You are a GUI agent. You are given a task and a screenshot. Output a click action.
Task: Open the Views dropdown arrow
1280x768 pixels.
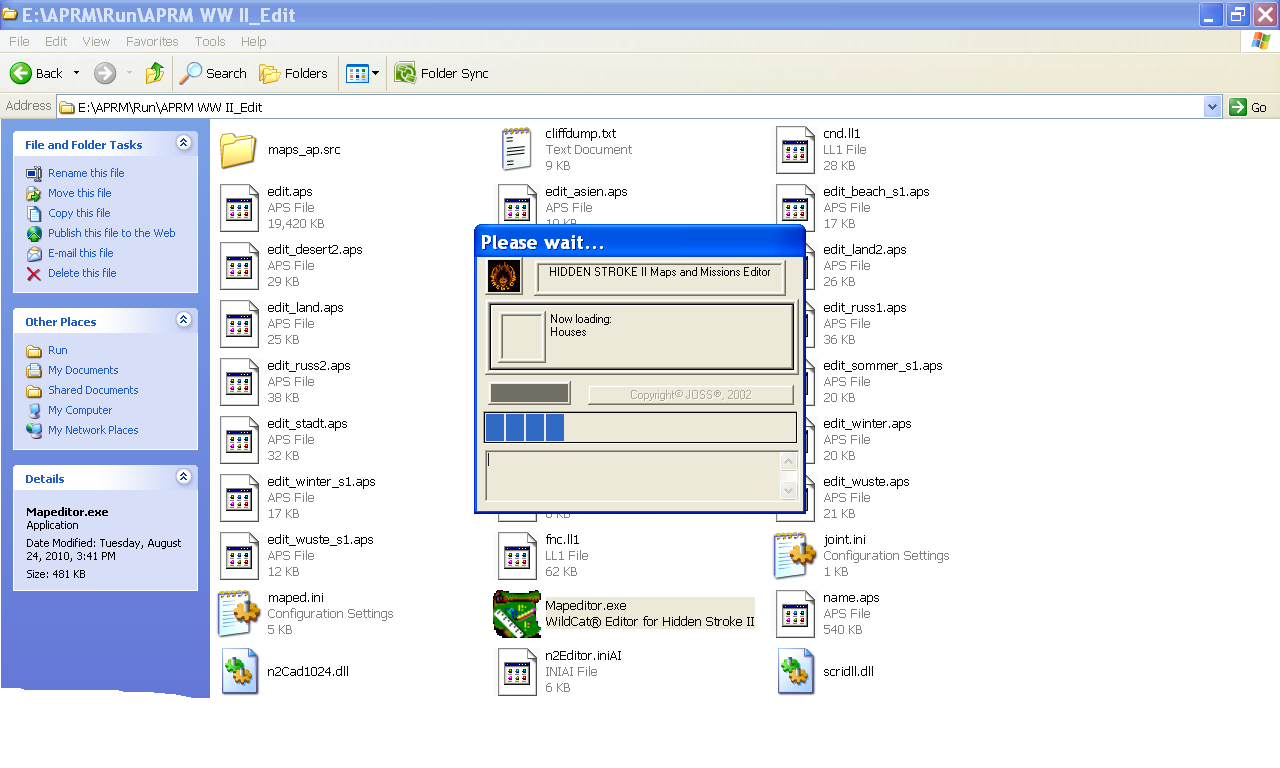[x=376, y=73]
